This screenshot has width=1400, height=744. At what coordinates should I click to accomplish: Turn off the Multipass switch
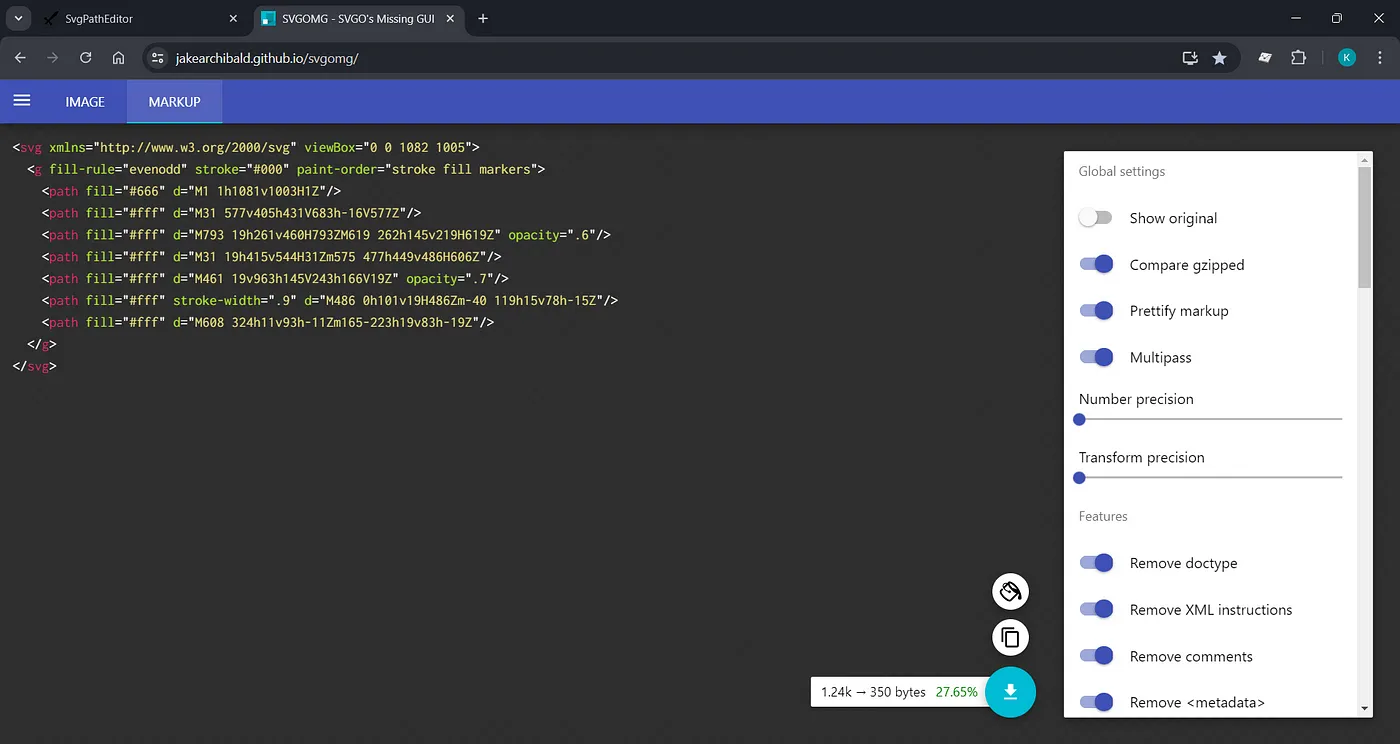point(1096,357)
